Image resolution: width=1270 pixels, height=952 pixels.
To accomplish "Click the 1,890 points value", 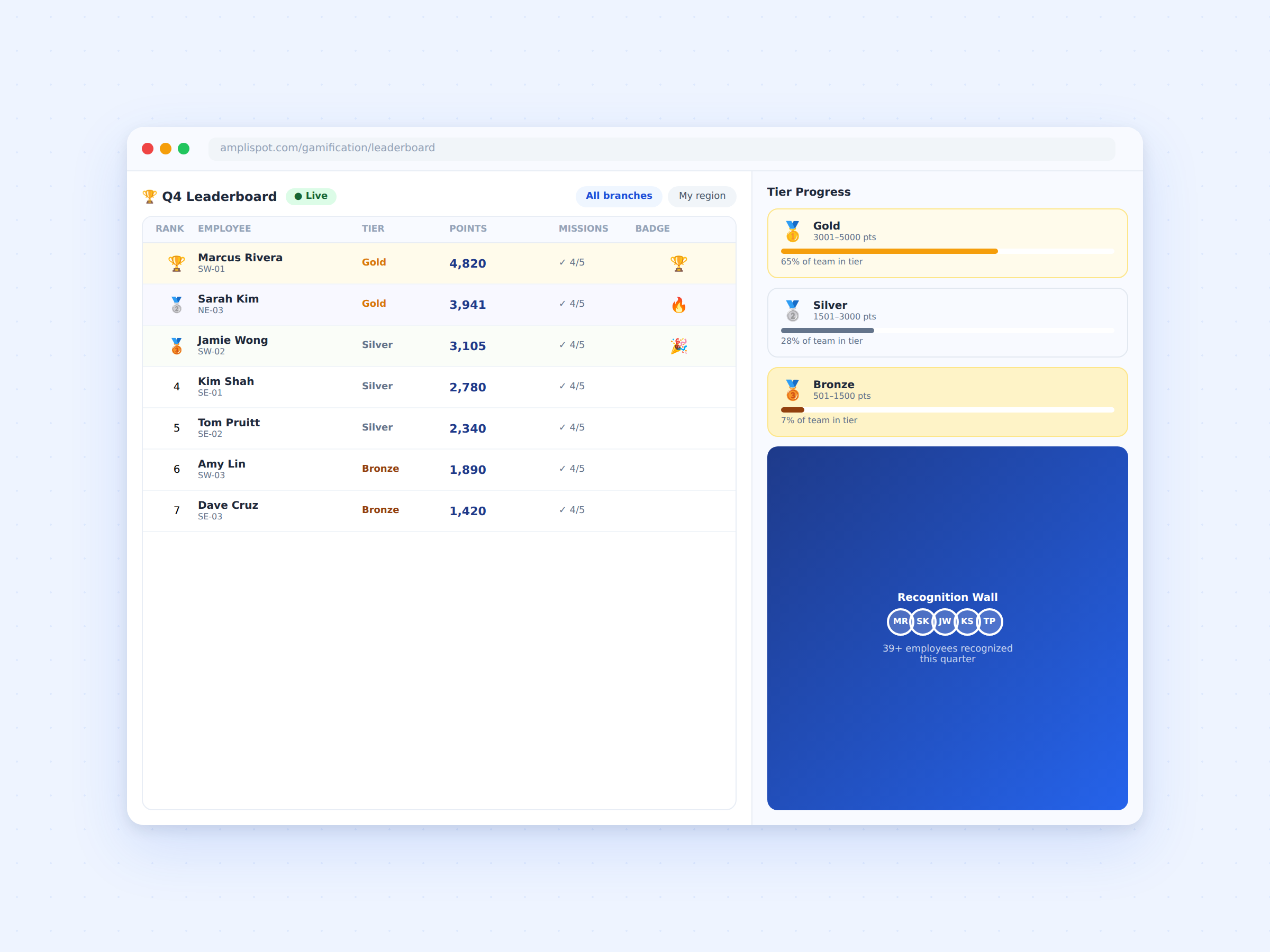I will pyautogui.click(x=468, y=470).
